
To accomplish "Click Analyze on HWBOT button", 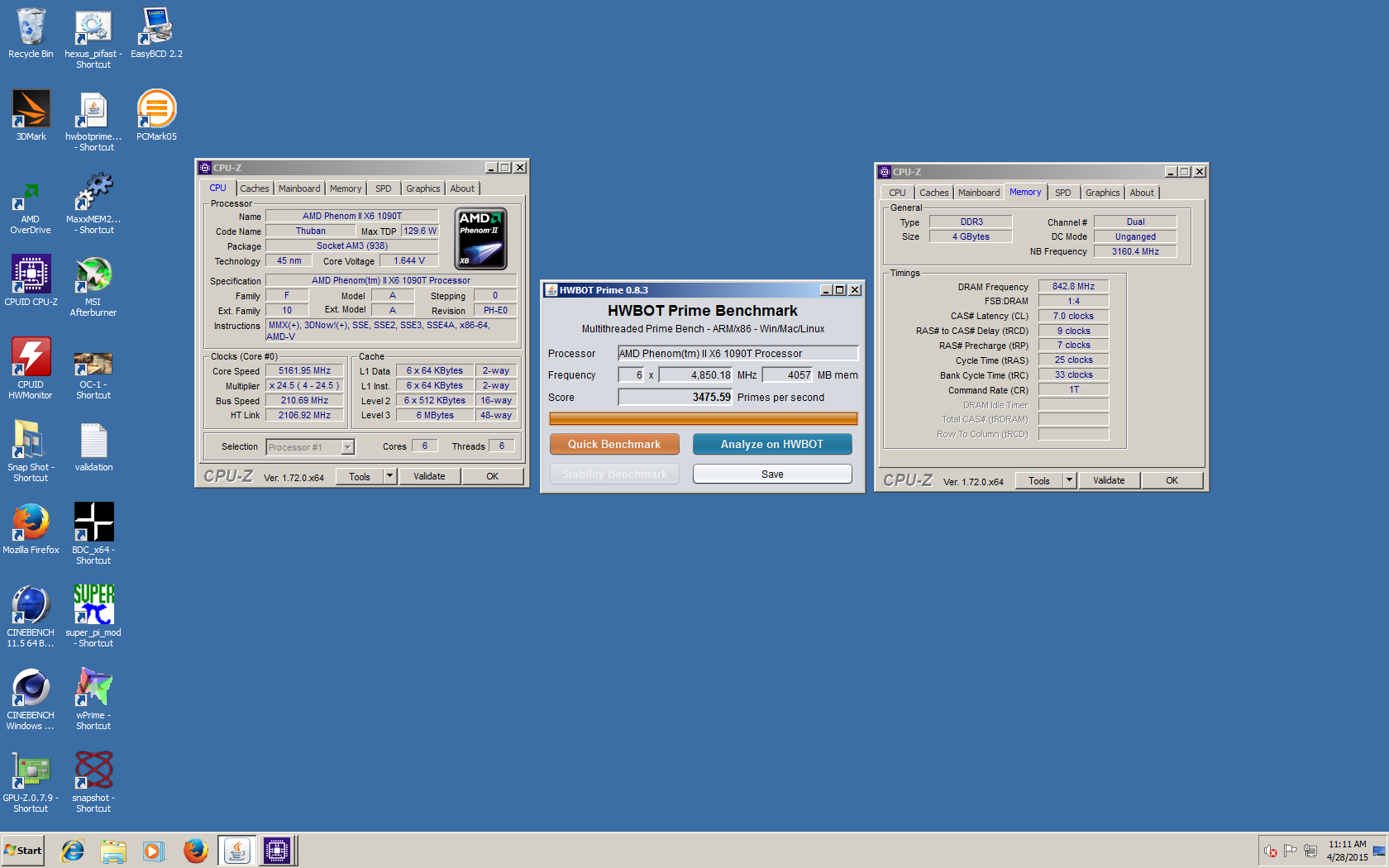I will coord(772,444).
